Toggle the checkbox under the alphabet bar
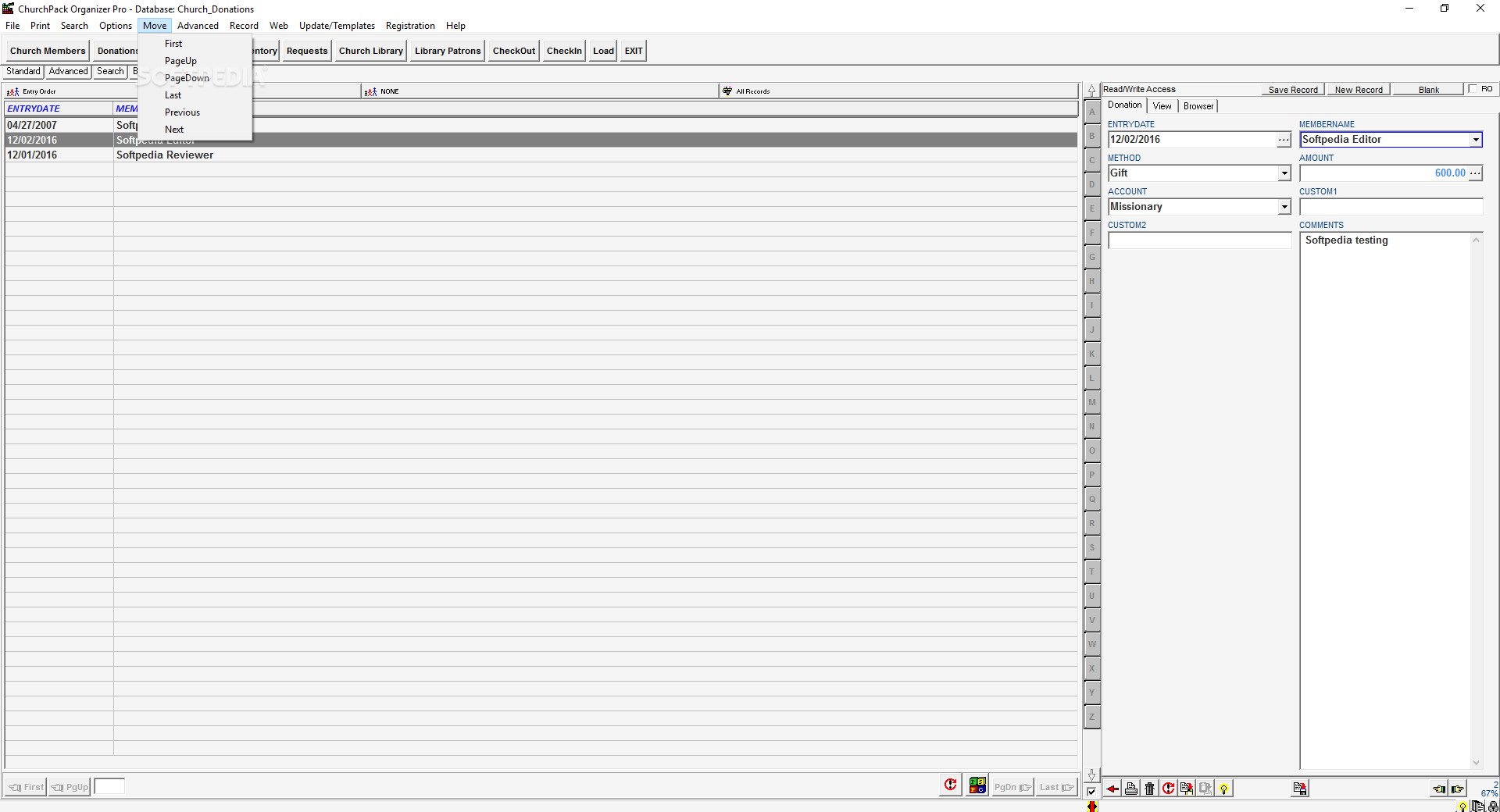 (1091, 792)
